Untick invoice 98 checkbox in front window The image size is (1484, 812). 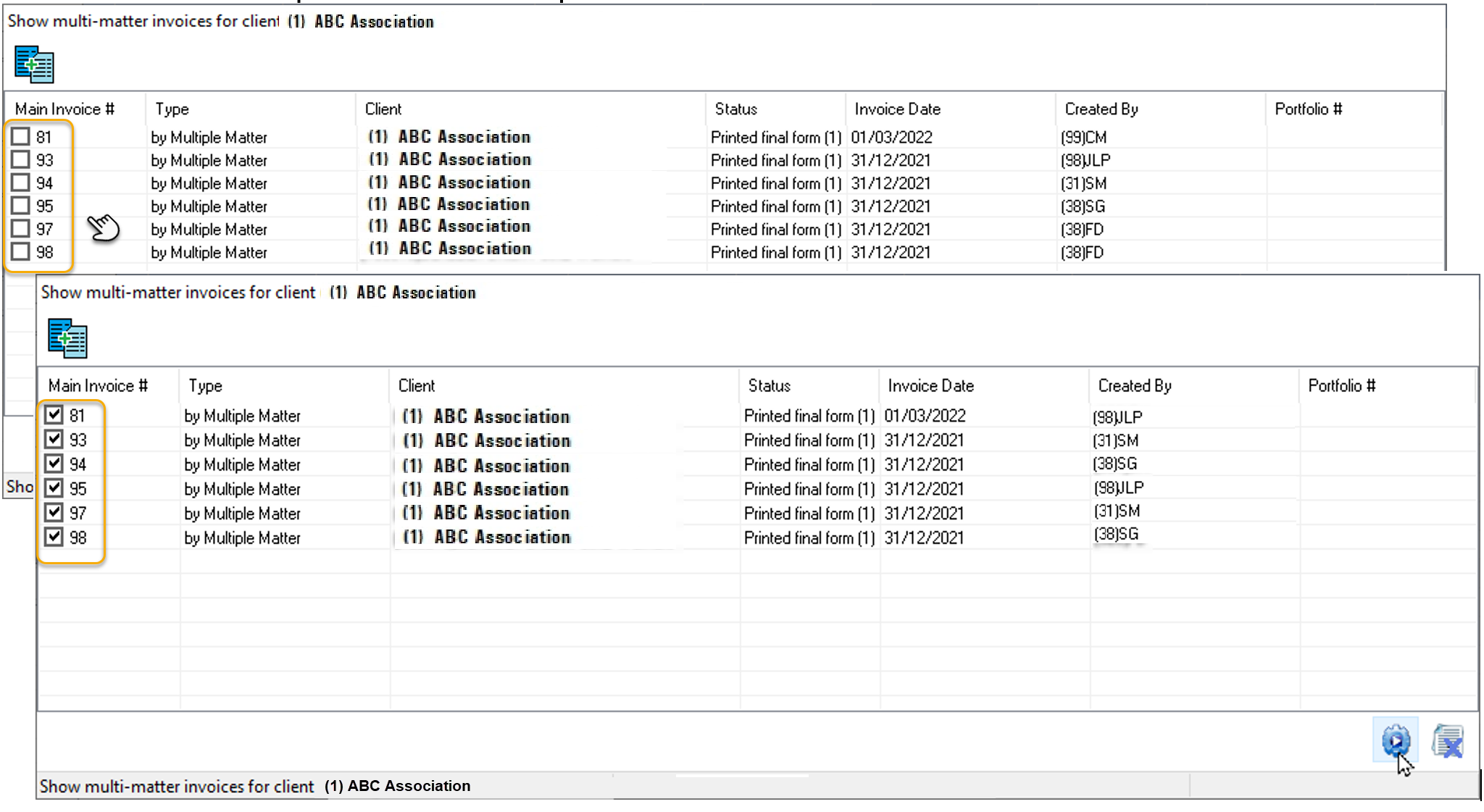coord(54,537)
